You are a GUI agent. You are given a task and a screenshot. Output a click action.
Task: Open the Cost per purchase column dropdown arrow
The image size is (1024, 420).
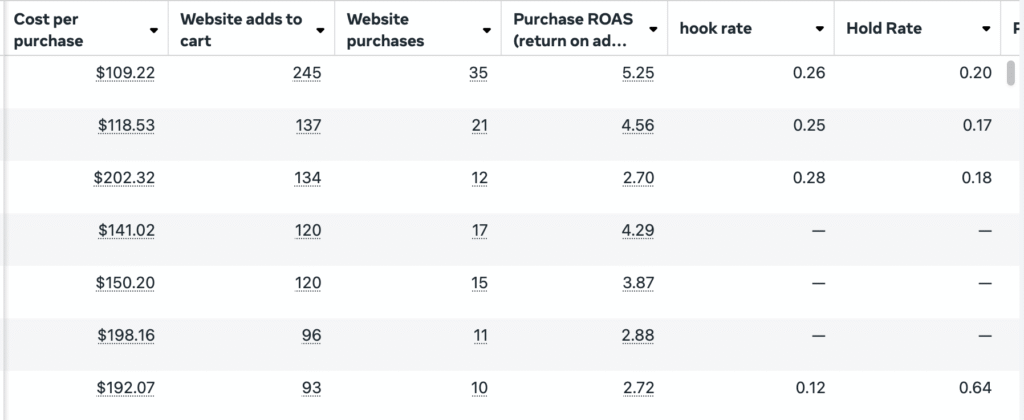(x=153, y=30)
